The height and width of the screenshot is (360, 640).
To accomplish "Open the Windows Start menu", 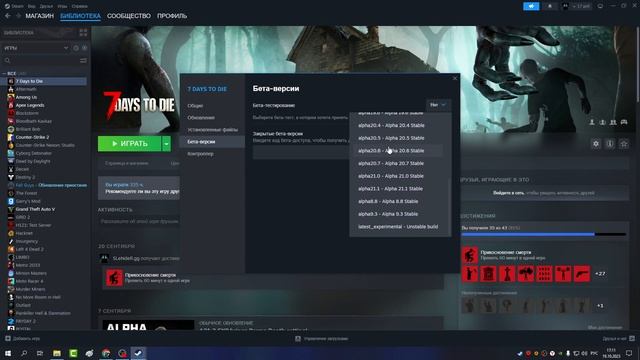I will pos(8,353).
